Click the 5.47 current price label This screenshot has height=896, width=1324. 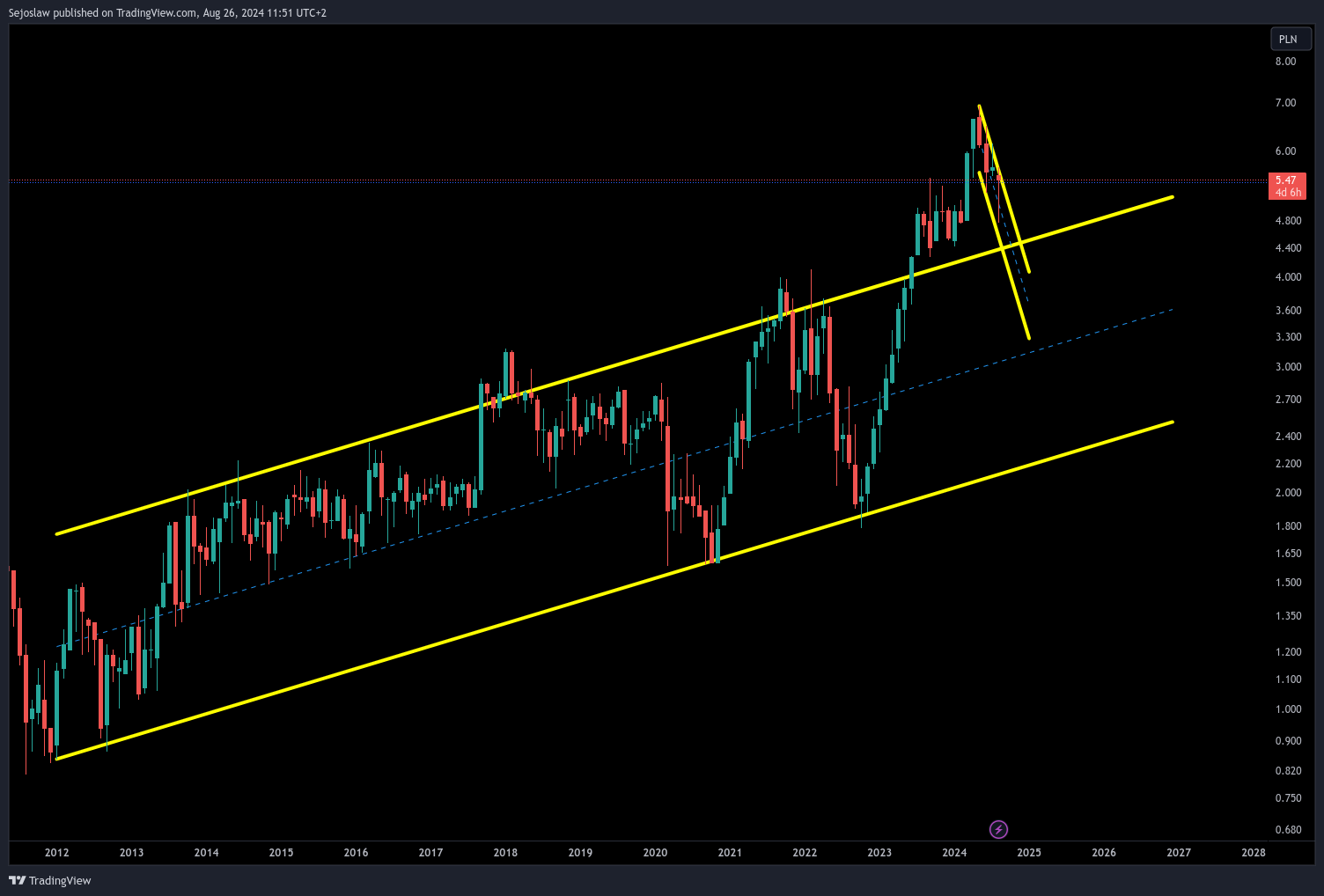click(1286, 180)
